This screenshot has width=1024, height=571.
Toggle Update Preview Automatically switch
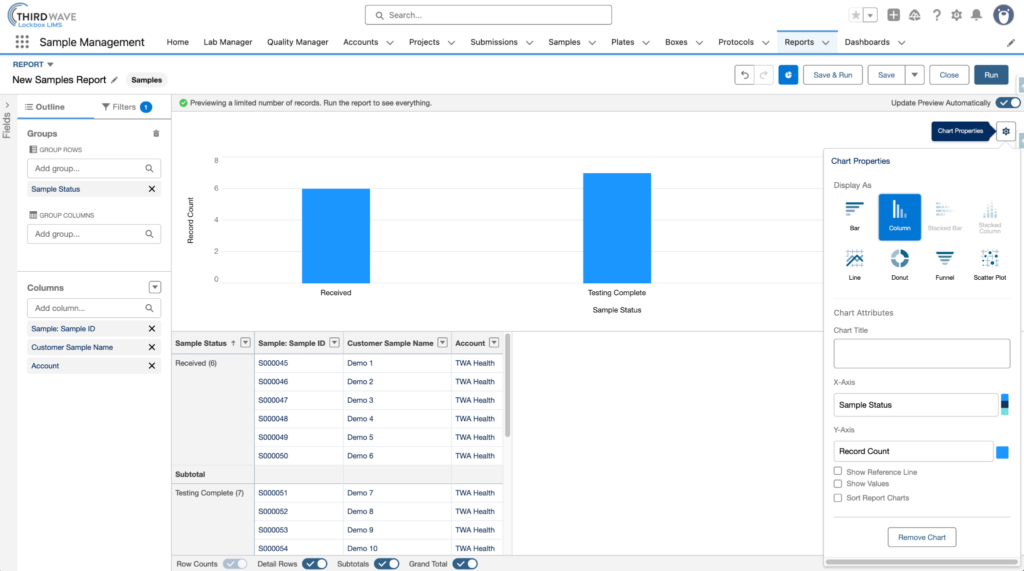tap(1008, 103)
